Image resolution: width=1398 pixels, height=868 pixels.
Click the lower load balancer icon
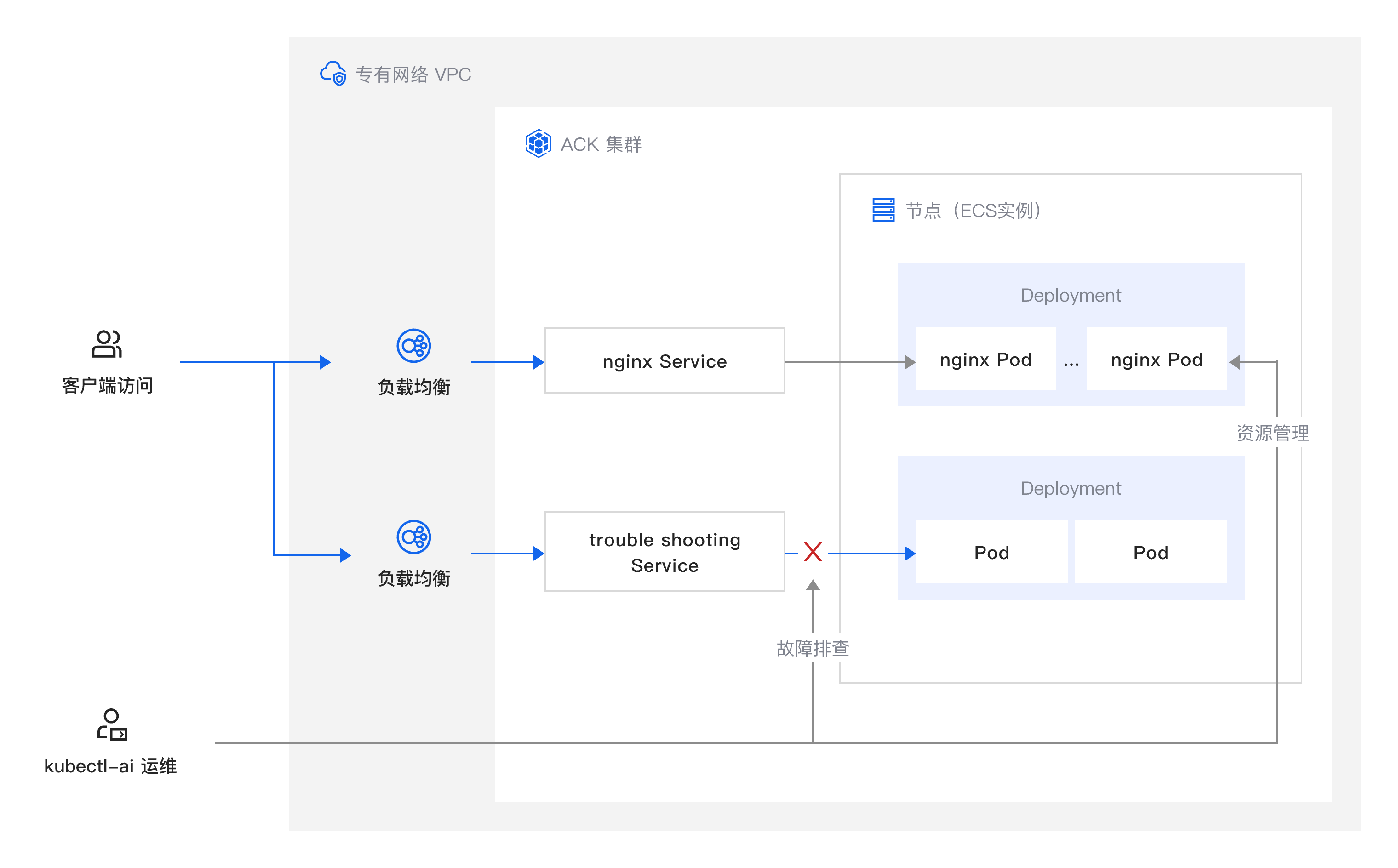(x=413, y=537)
